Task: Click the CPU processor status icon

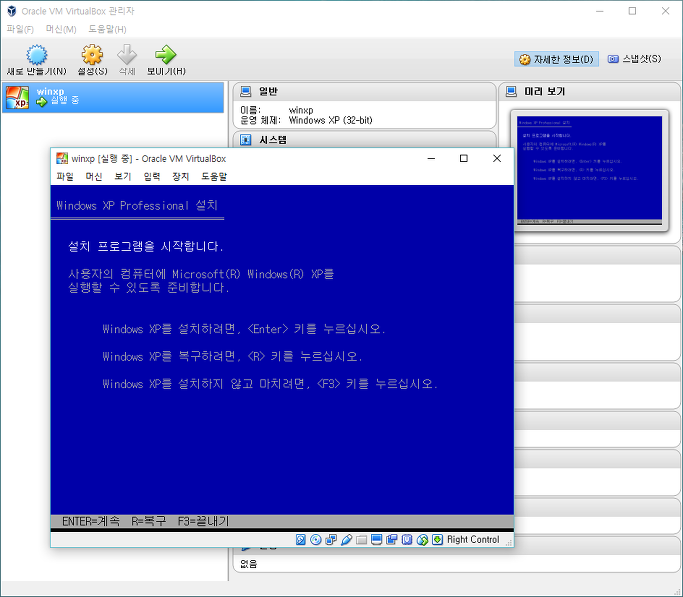Action: [407, 540]
